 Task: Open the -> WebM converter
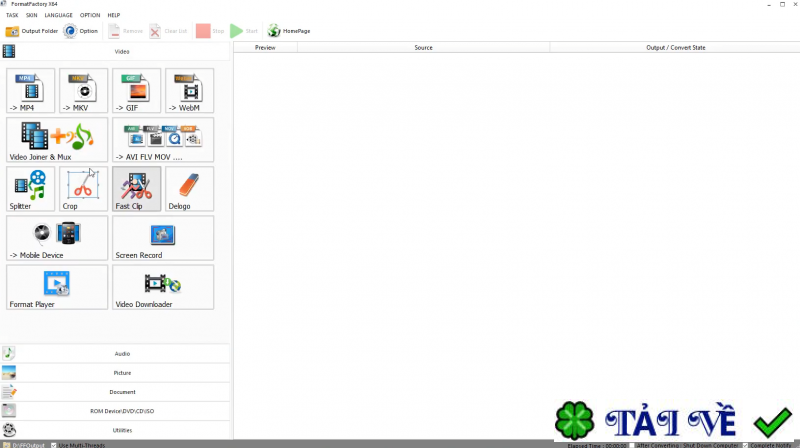[190, 90]
